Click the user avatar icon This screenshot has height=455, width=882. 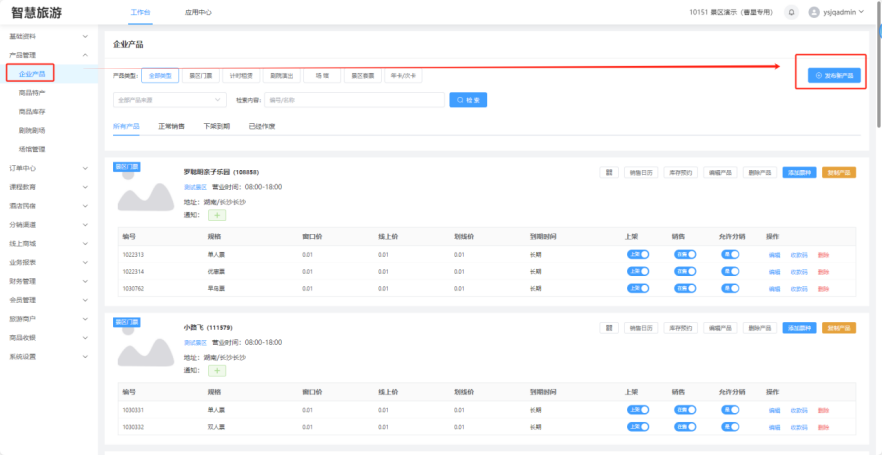(813, 12)
